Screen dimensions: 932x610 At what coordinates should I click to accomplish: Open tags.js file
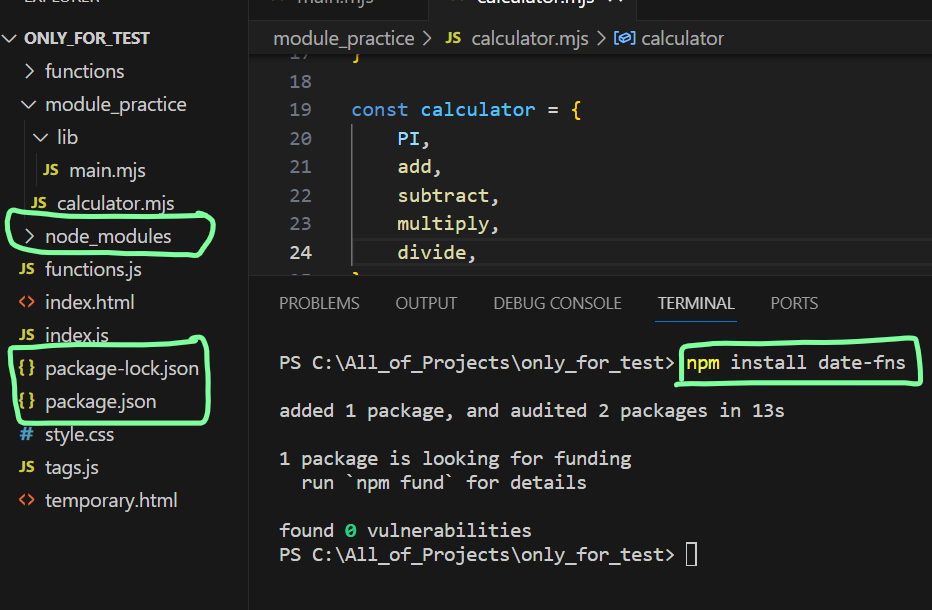[72, 468]
